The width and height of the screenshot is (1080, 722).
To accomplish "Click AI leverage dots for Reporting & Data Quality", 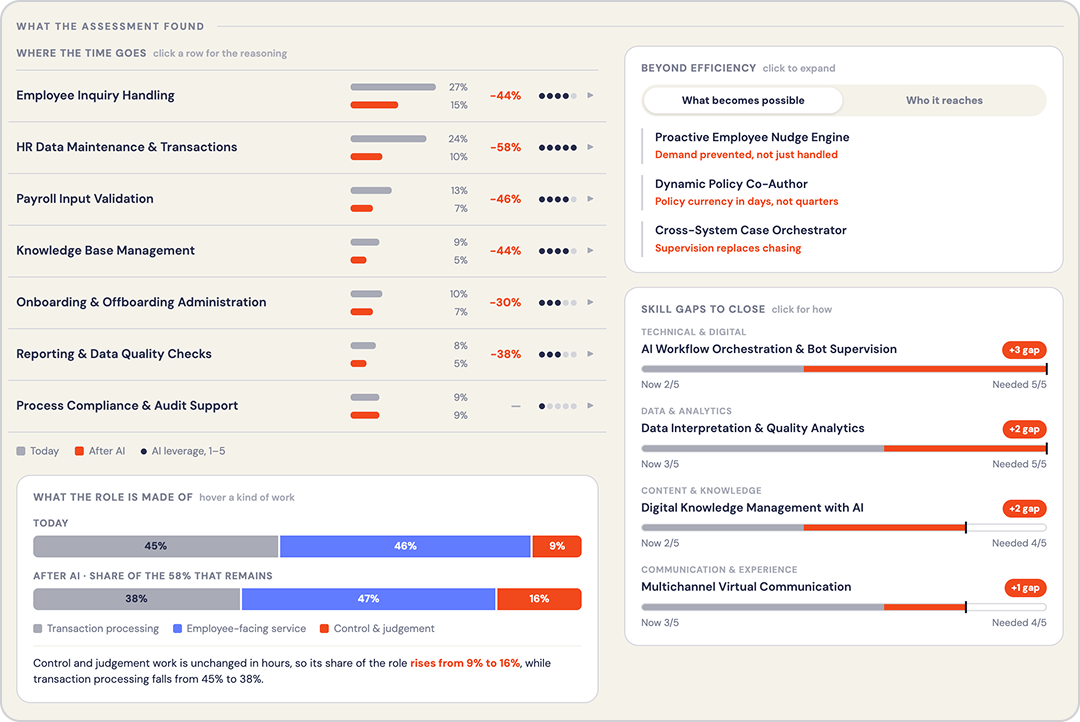I will click(x=557, y=354).
